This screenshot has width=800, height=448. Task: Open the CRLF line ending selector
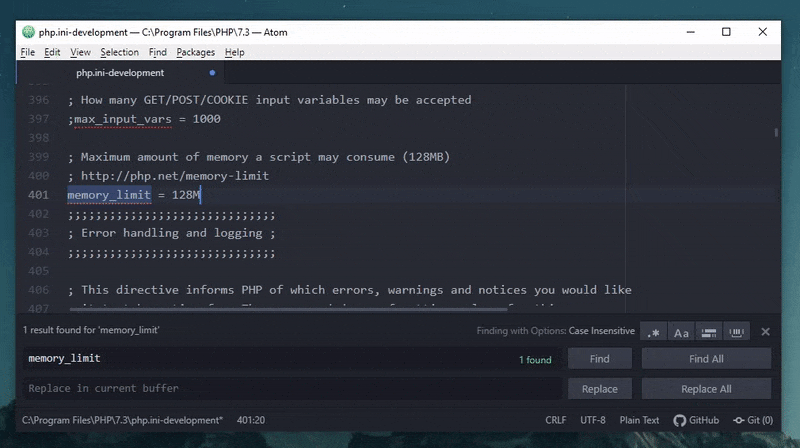556,420
